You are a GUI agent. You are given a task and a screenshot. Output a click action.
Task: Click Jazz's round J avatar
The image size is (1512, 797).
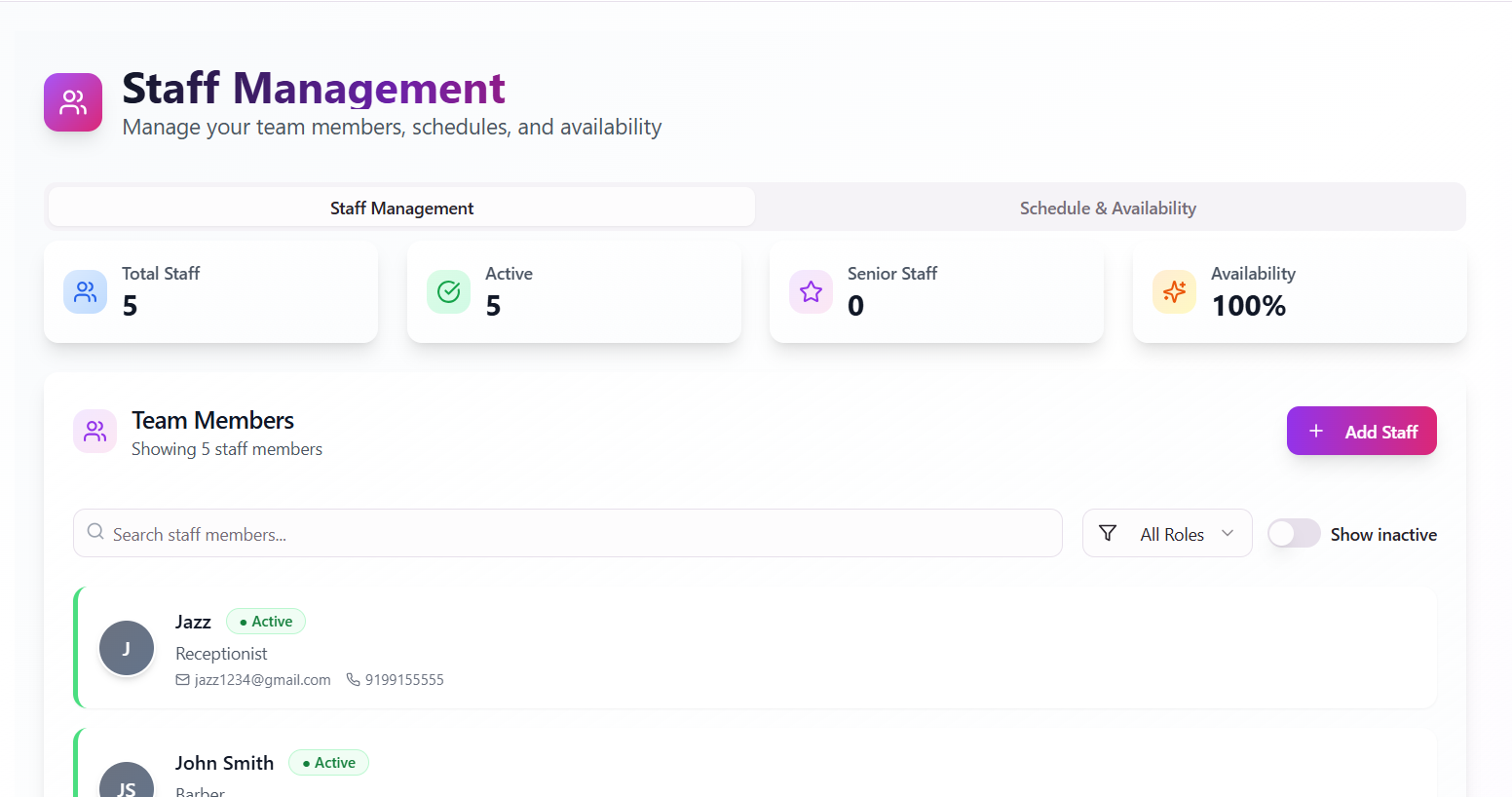point(127,648)
